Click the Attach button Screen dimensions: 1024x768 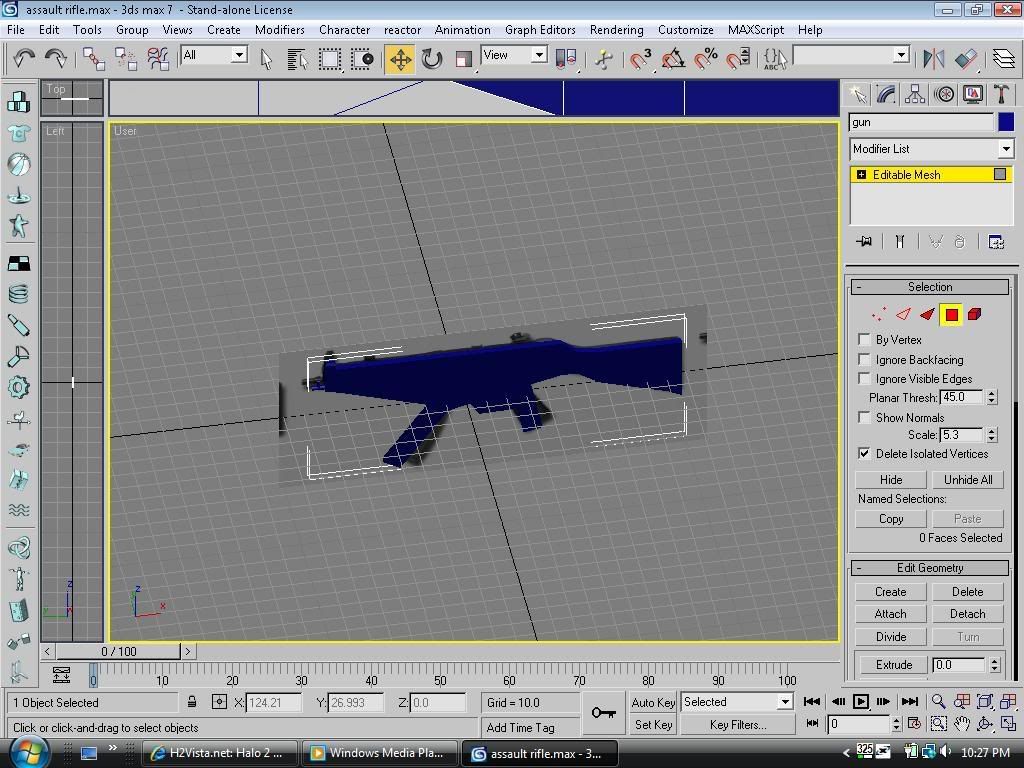pos(890,614)
